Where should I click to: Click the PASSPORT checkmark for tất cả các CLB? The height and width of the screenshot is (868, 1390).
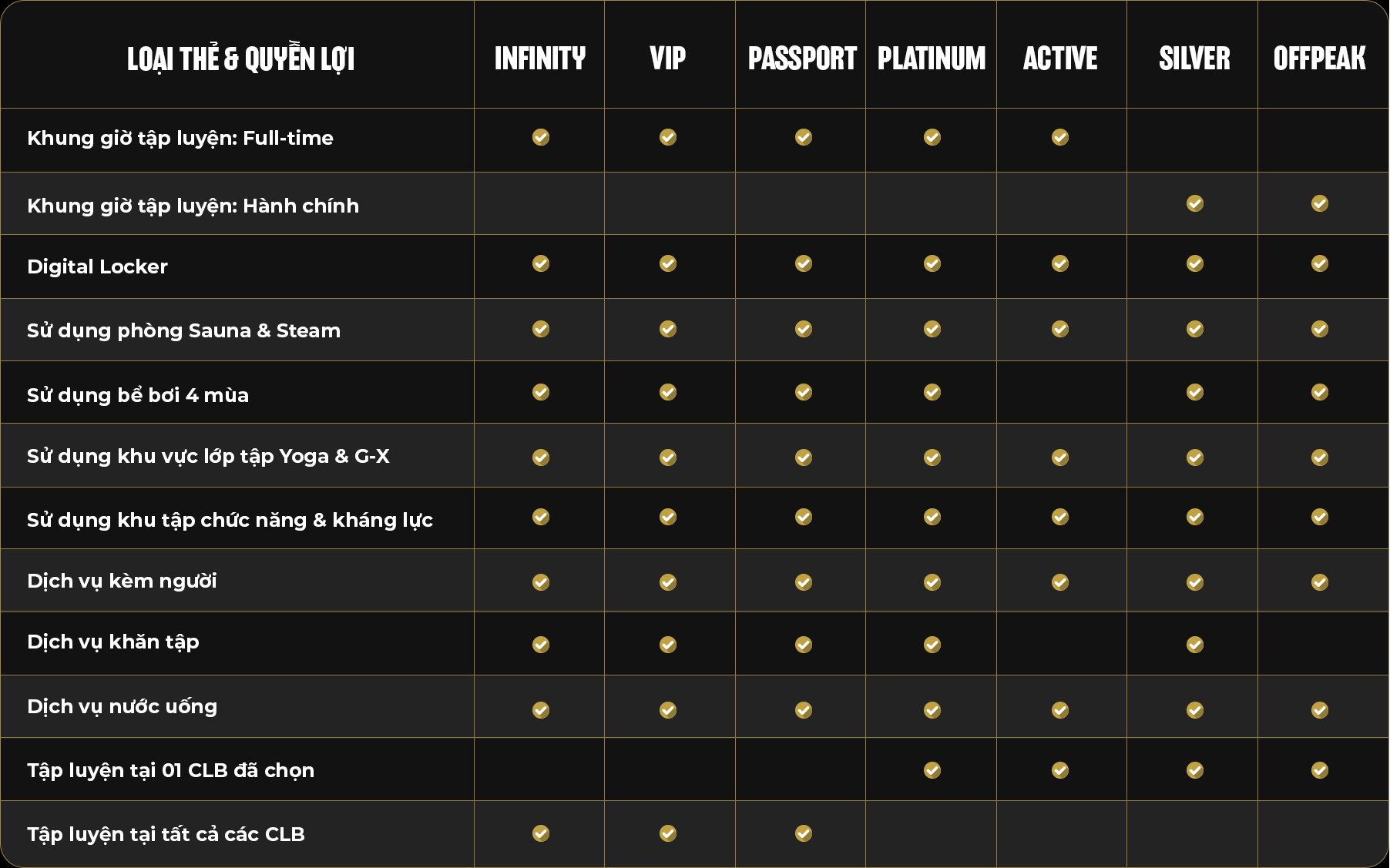pos(804,833)
